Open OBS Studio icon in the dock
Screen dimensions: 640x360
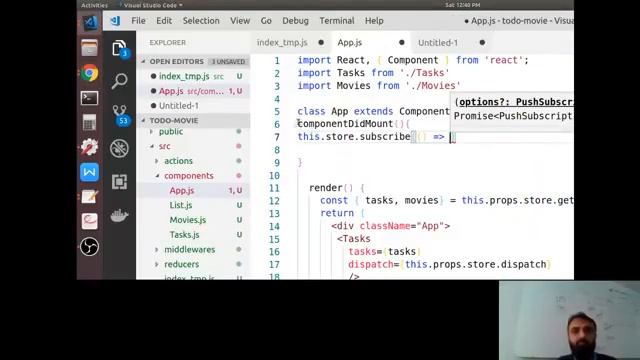tap(89, 247)
